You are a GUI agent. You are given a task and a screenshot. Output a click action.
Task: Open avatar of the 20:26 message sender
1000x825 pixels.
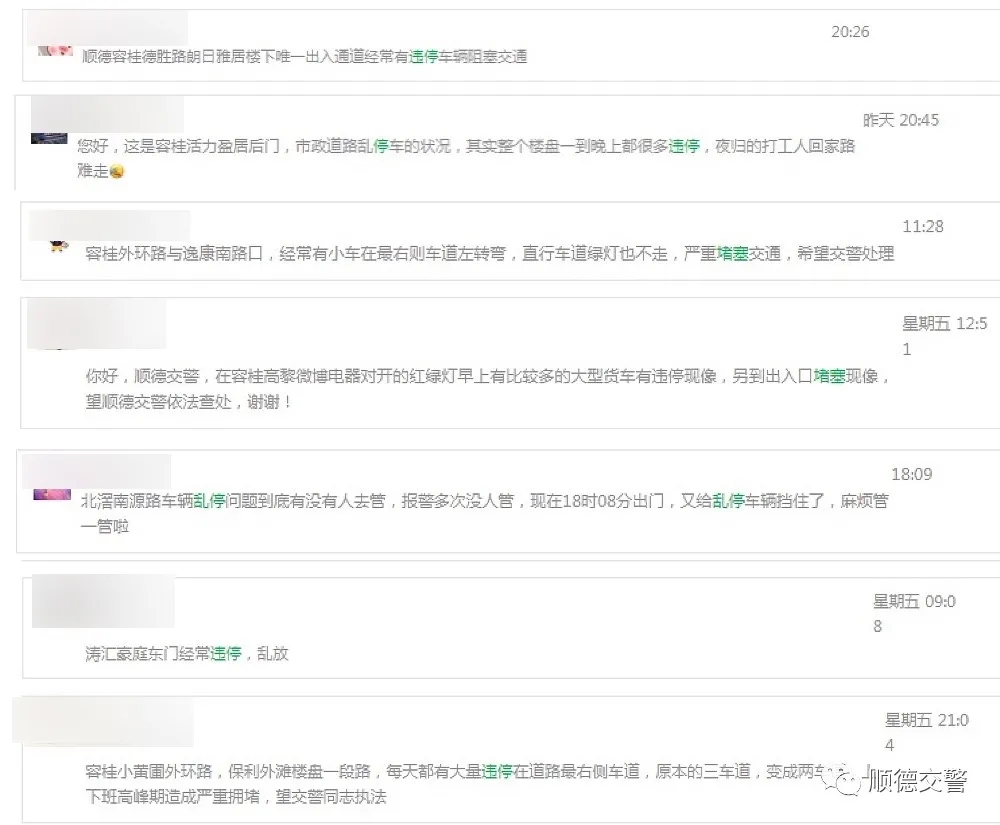[x=54, y=50]
